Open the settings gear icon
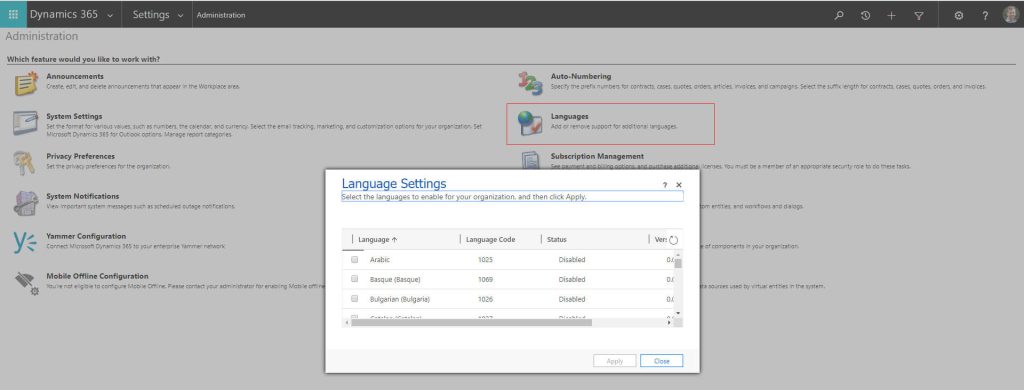The height and width of the screenshot is (390, 1024). tap(959, 15)
